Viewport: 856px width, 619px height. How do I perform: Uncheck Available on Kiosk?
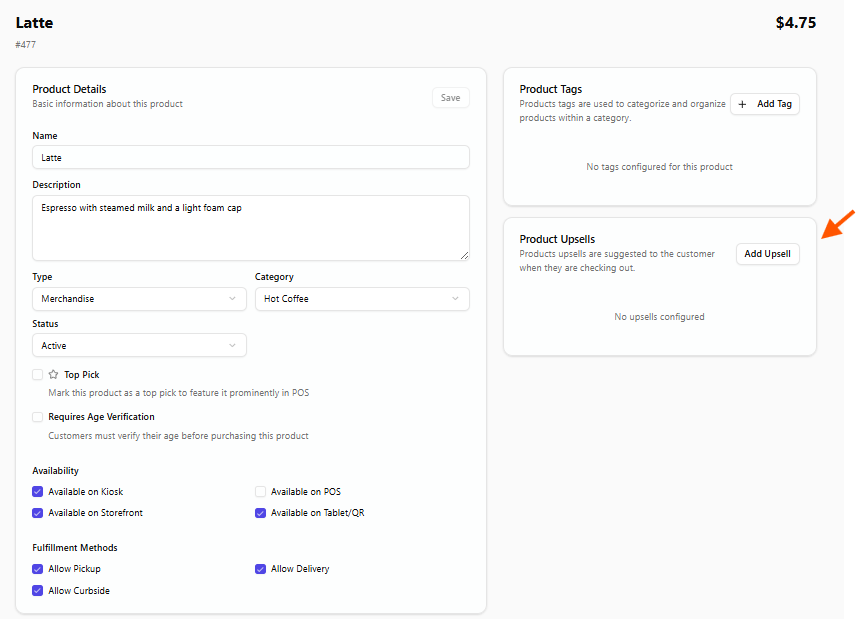38,492
